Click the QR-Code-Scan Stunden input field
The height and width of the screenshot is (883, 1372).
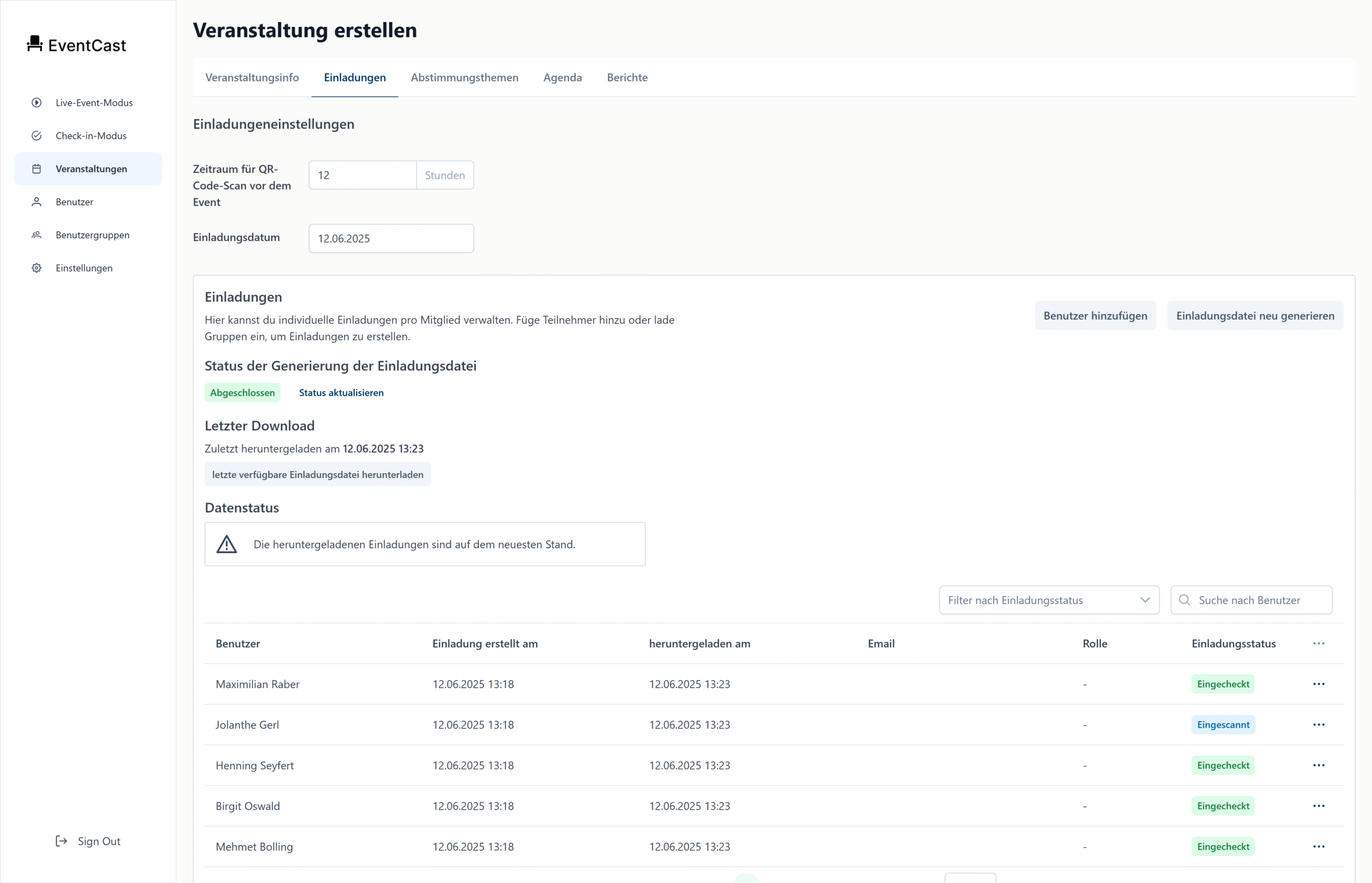[362, 175]
